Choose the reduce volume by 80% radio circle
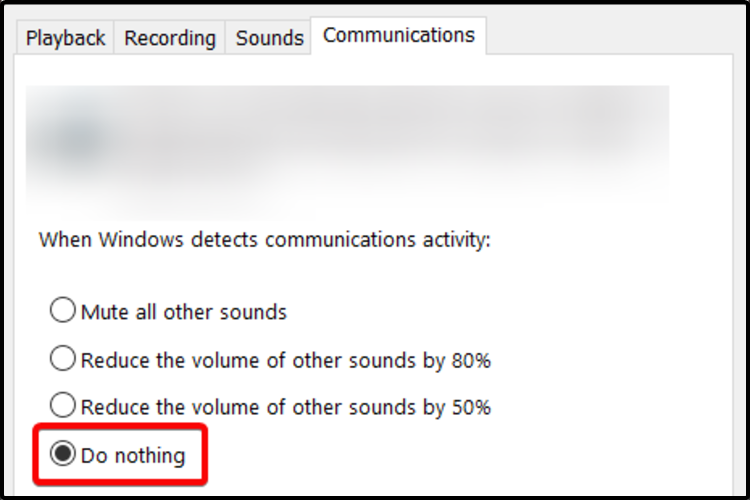This screenshot has width=750, height=500. point(63,359)
